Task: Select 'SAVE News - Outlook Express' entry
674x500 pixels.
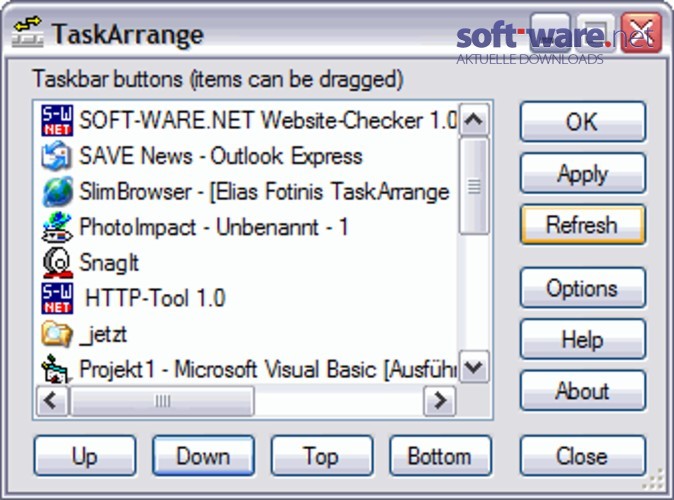Action: point(221,156)
